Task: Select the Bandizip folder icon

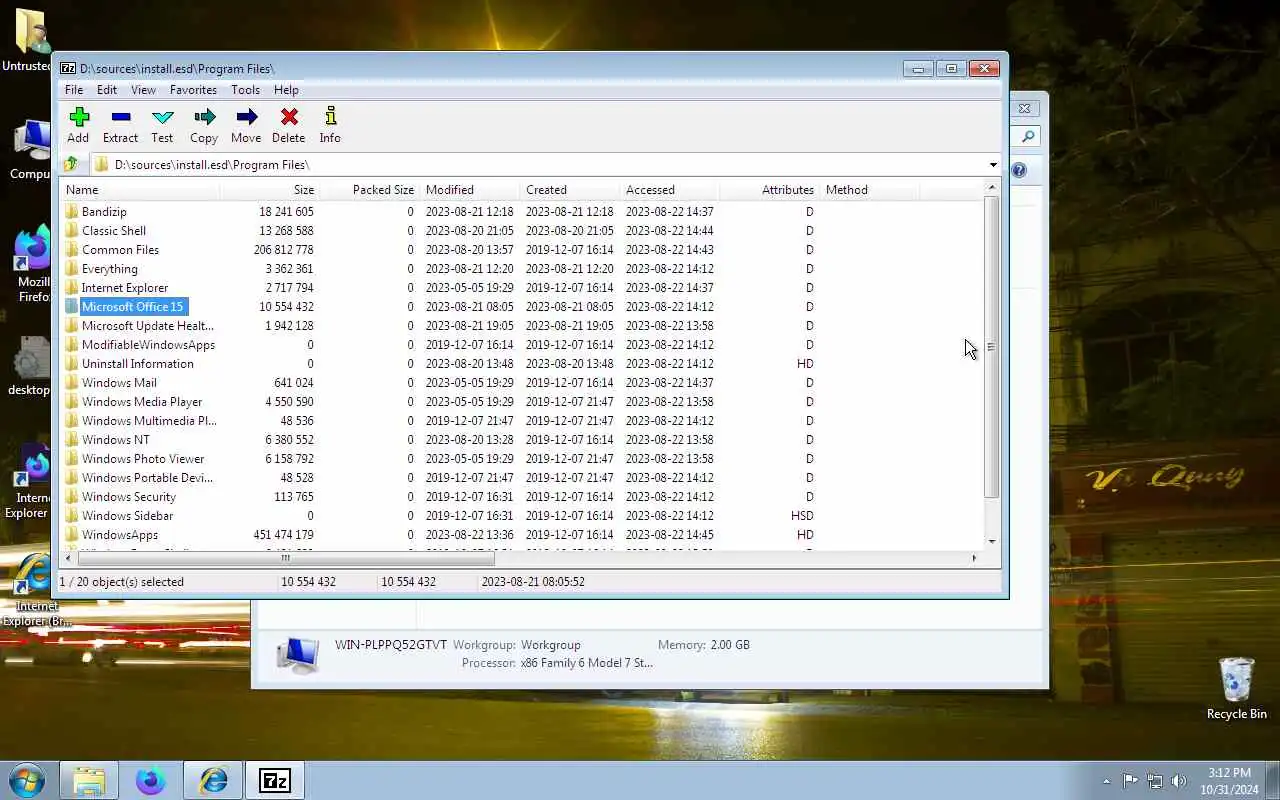Action: (71, 212)
